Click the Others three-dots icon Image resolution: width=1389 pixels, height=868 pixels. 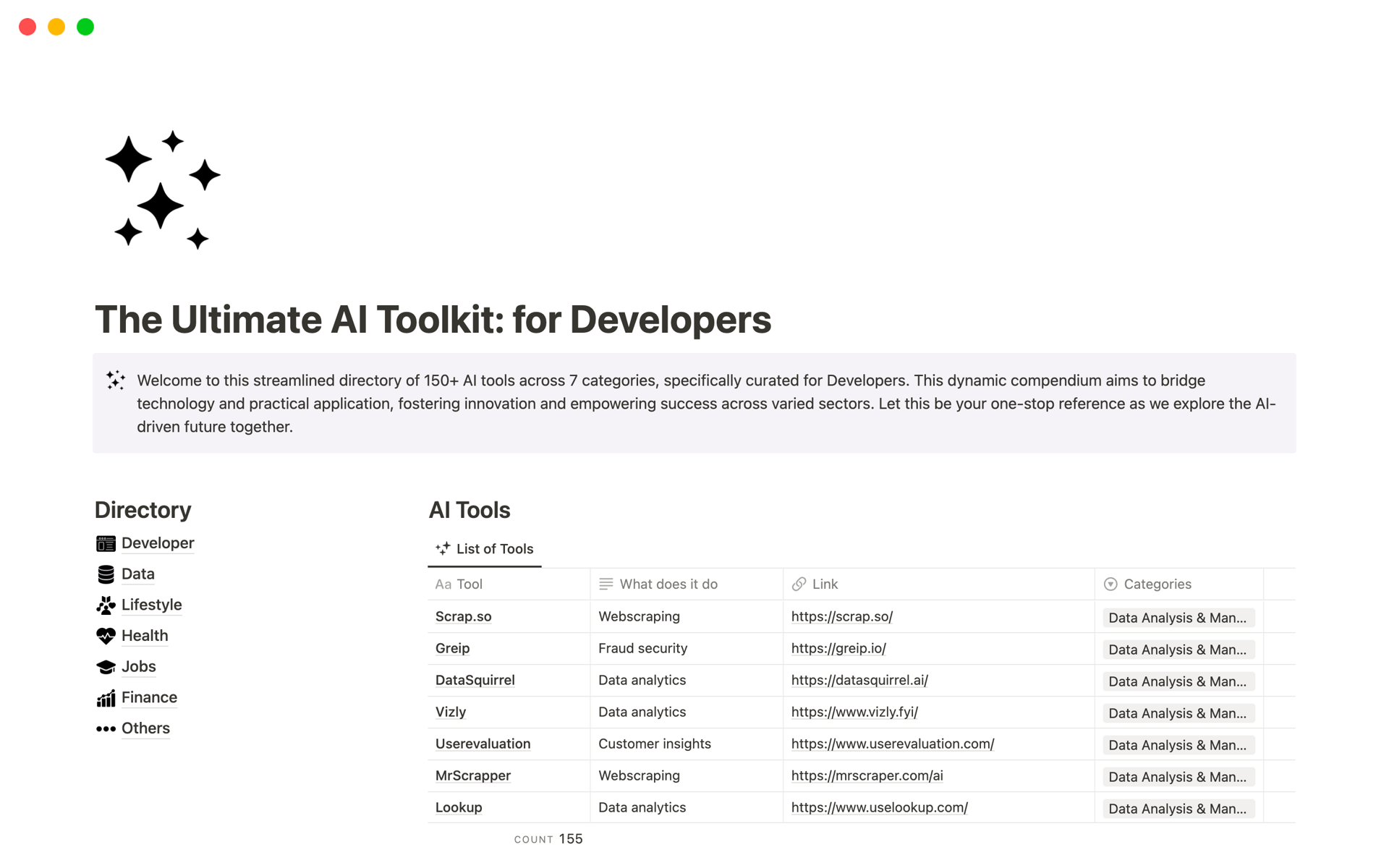[x=106, y=728]
